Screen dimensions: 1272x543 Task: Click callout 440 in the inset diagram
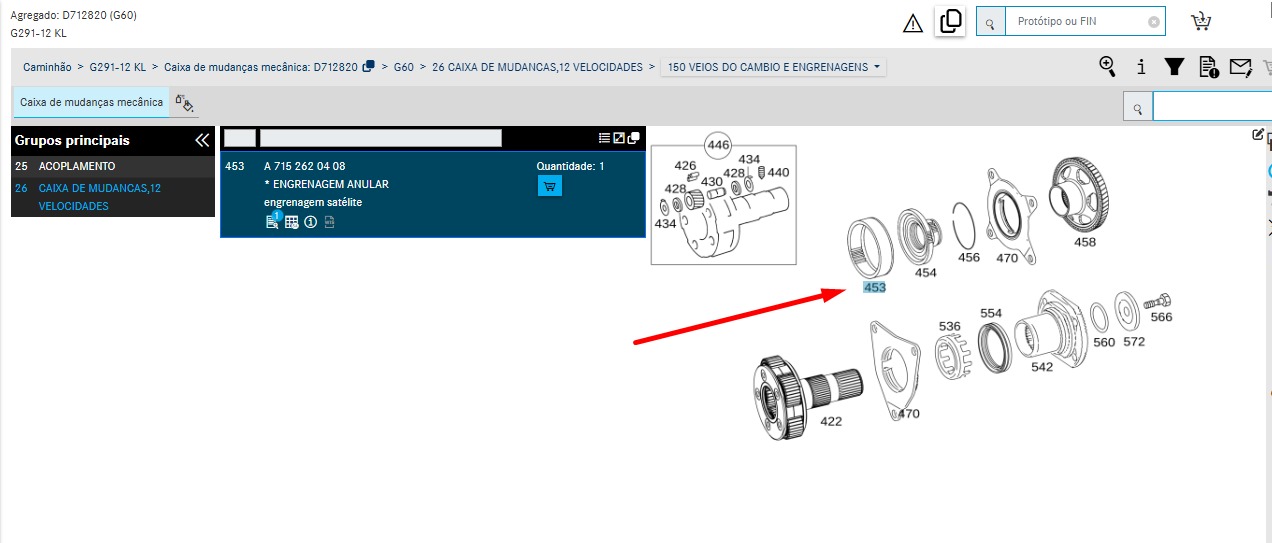[778, 172]
